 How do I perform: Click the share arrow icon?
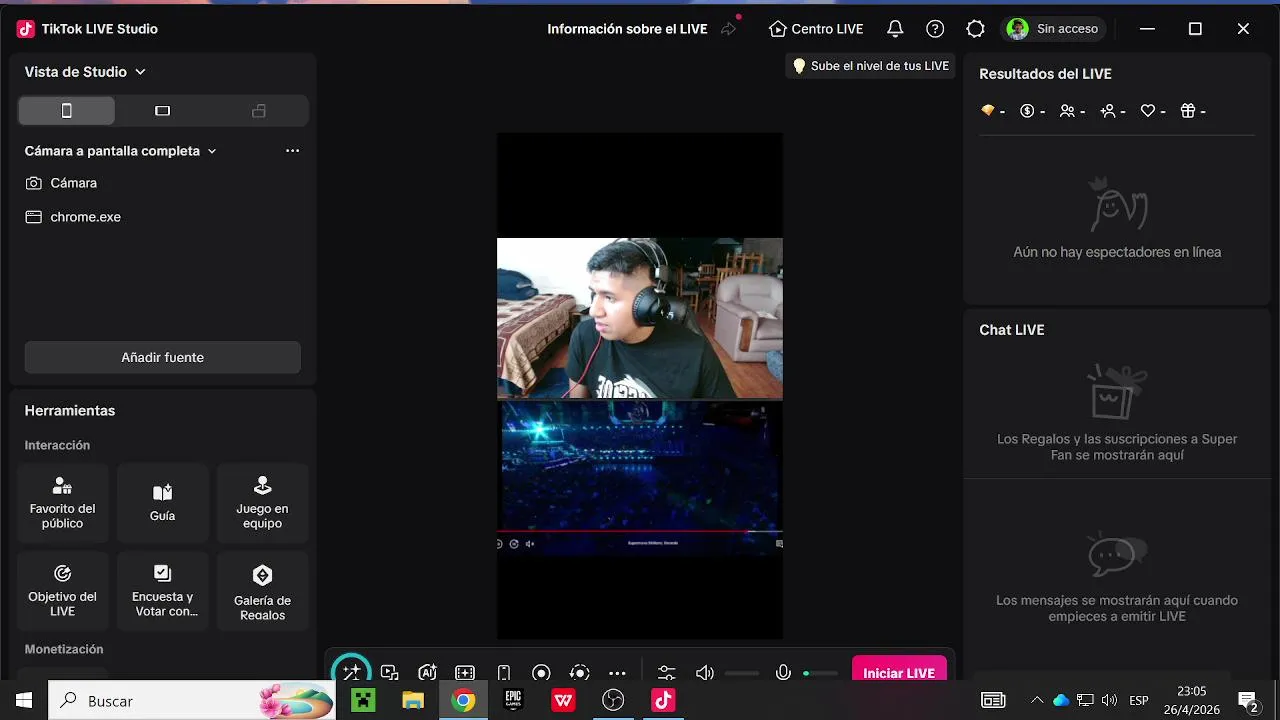[728, 29]
